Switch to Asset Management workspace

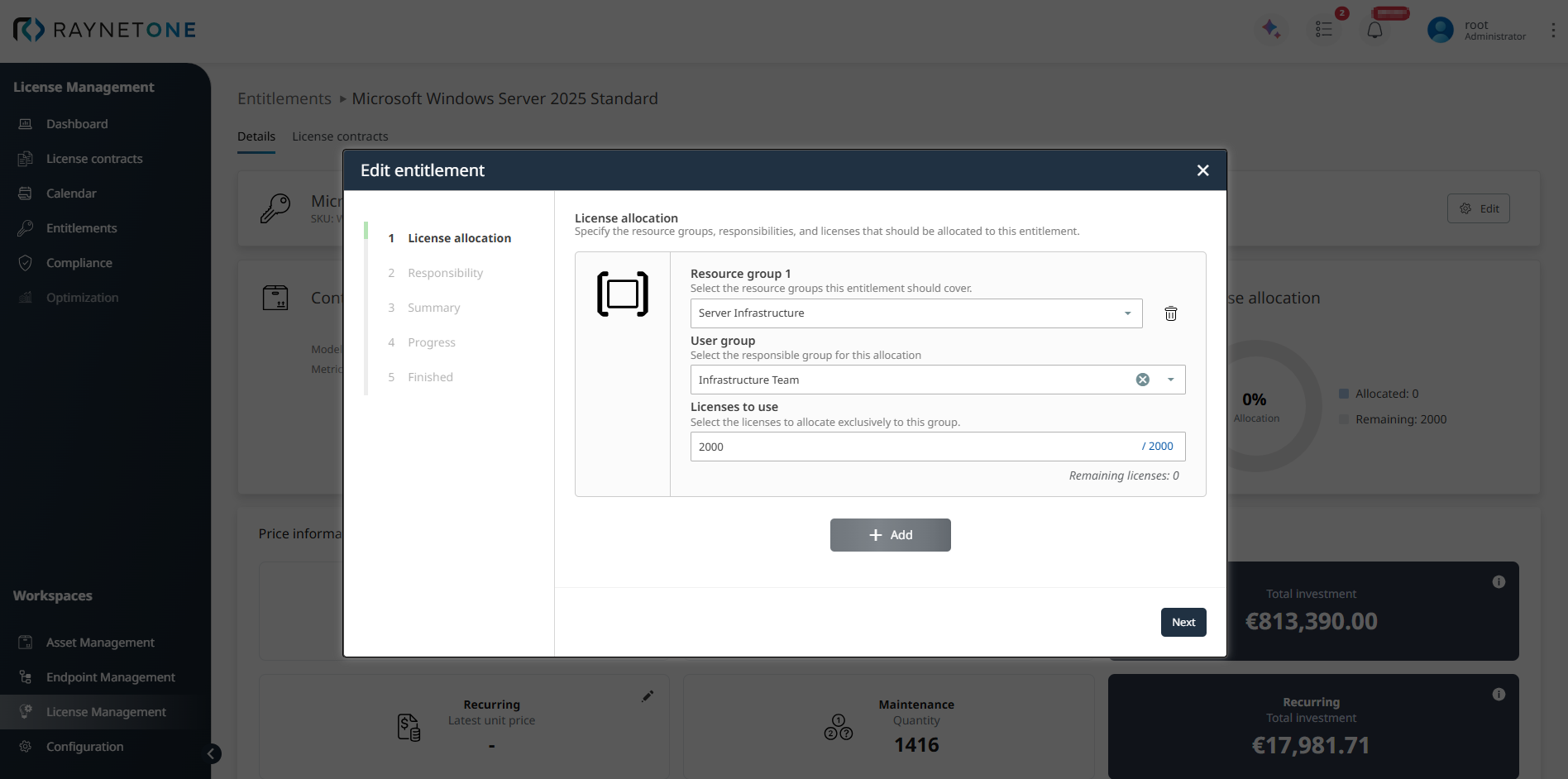pyautogui.click(x=100, y=643)
